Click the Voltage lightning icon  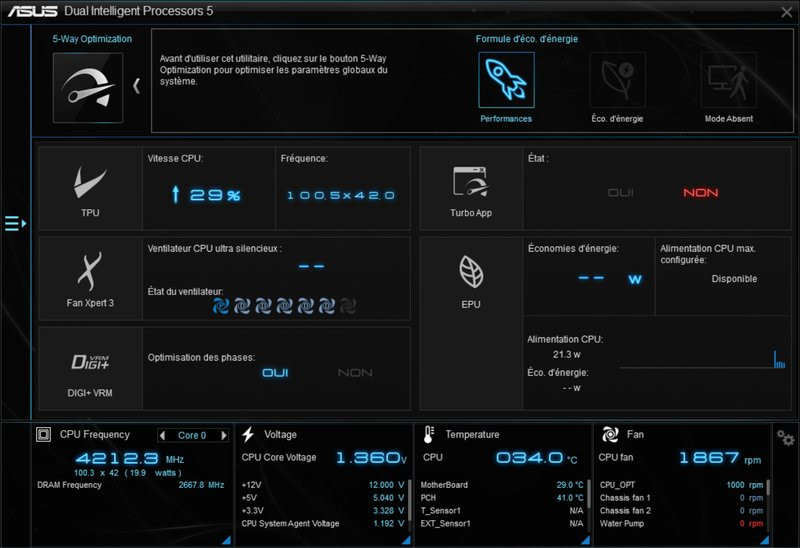pos(248,434)
